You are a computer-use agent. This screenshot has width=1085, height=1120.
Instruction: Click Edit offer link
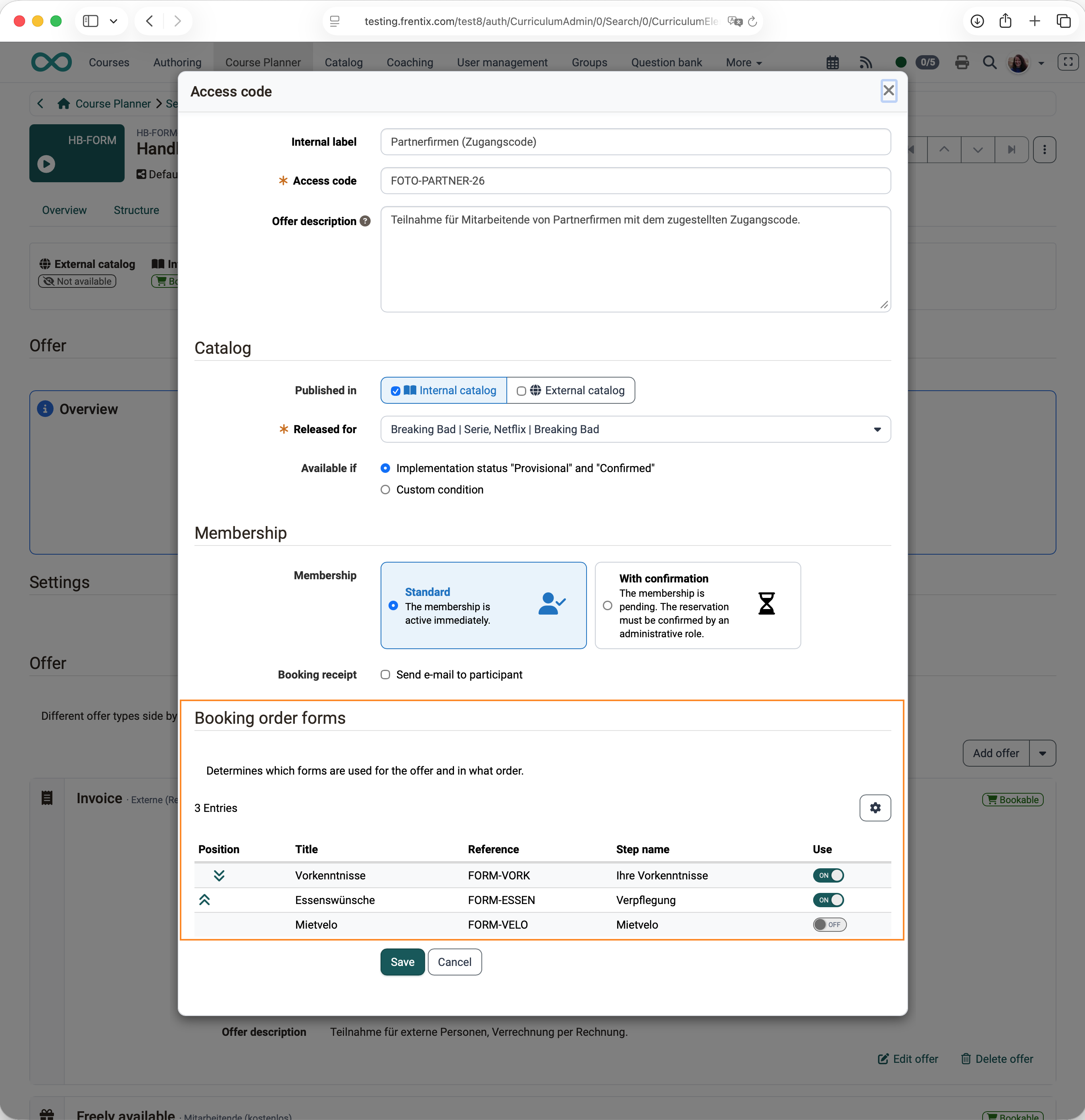point(907,1058)
